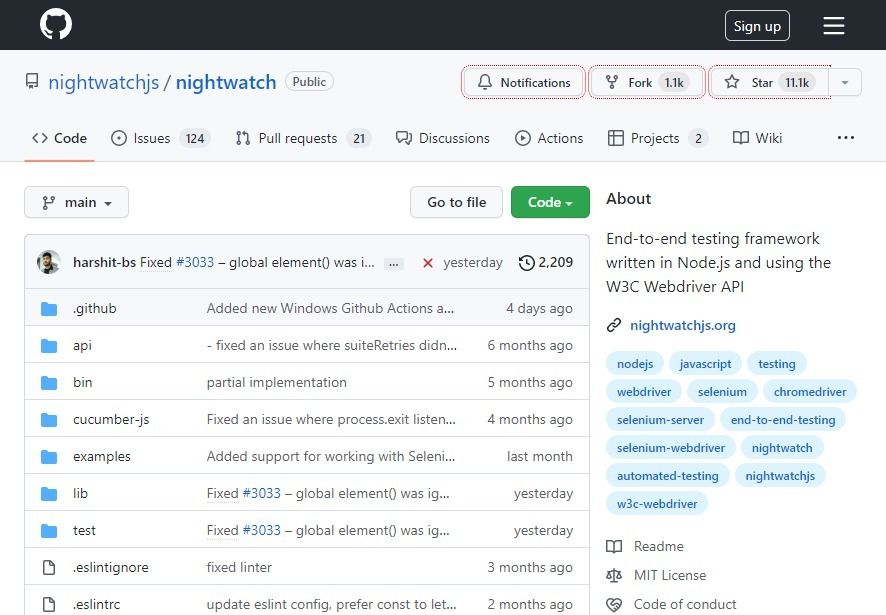Click the bin folder icon
This screenshot has width=886, height=615.
point(49,383)
